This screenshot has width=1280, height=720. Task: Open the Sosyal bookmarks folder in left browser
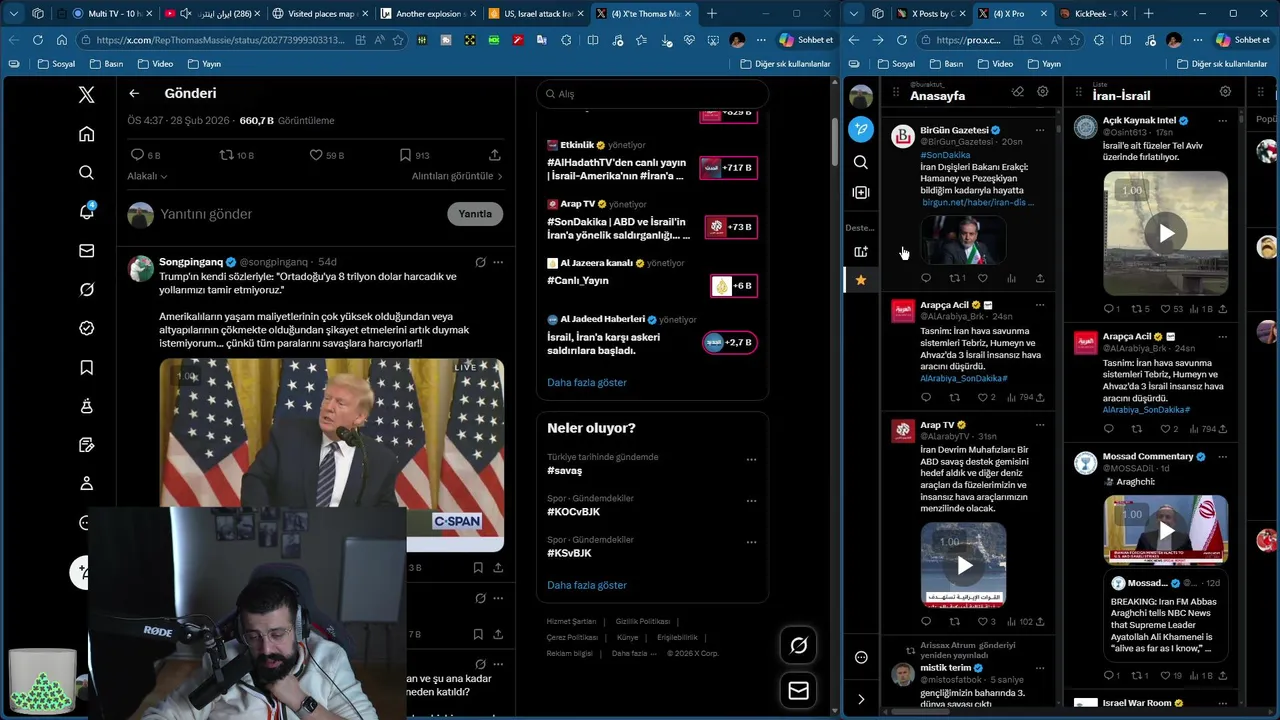(57, 64)
